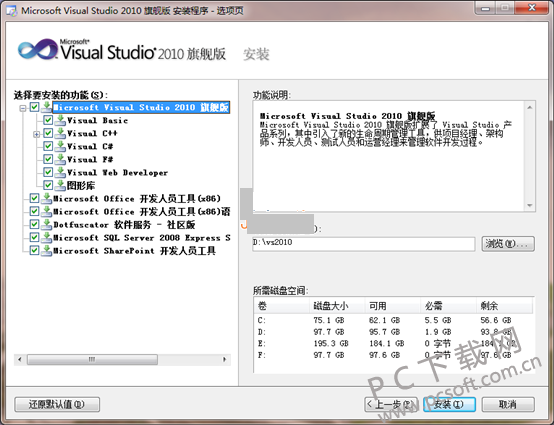Browse for install path with 浏览 button

tap(508, 244)
